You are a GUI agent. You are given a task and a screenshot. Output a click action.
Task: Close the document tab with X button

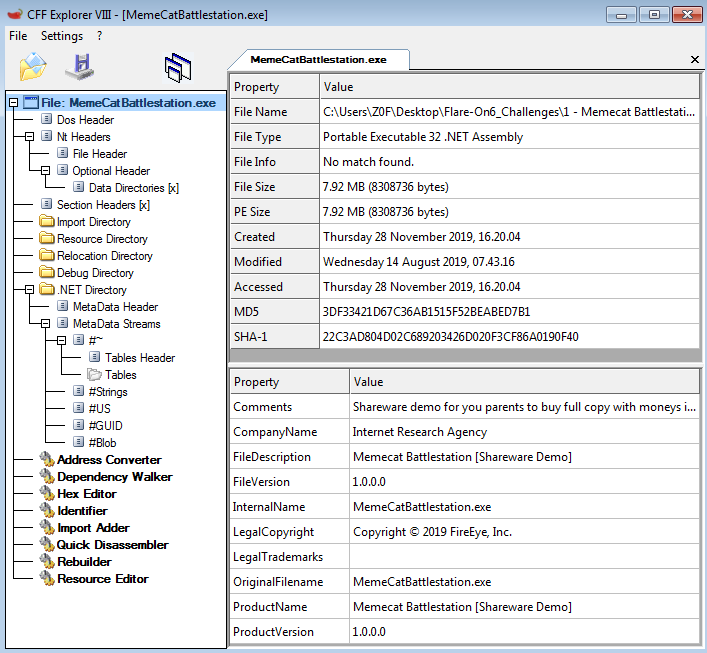[x=695, y=60]
